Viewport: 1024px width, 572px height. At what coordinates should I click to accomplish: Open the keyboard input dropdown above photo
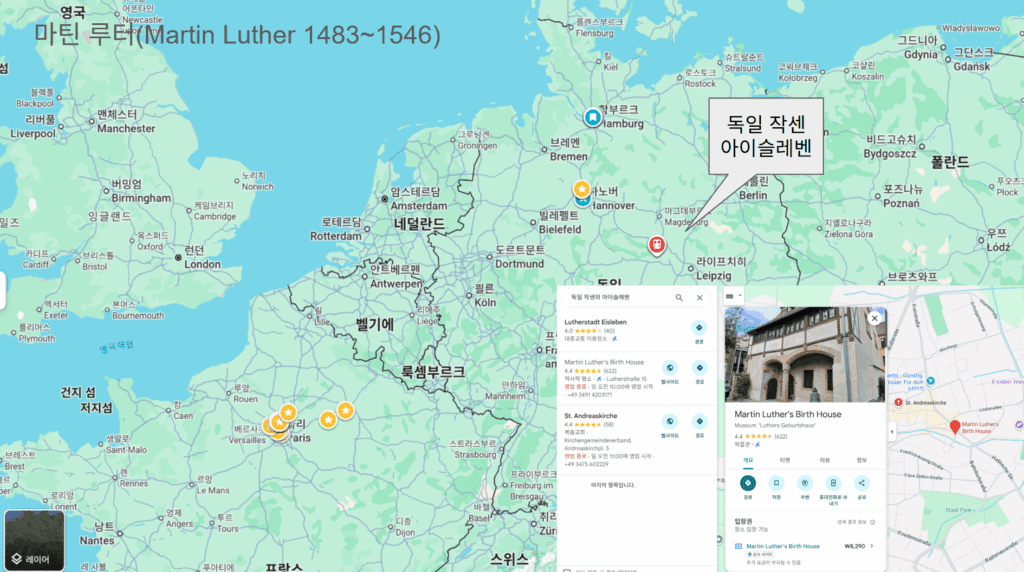pos(733,296)
